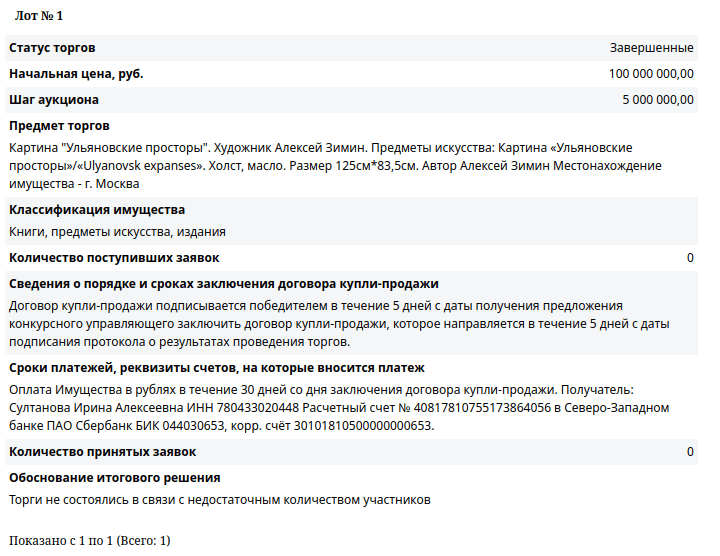Click the "Обоснование итогового решения" heading

114,478
